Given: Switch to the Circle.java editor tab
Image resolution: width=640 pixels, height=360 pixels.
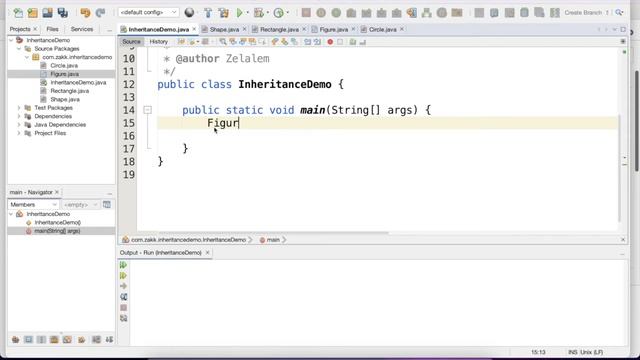Looking at the screenshot, I should tap(382, 29).
